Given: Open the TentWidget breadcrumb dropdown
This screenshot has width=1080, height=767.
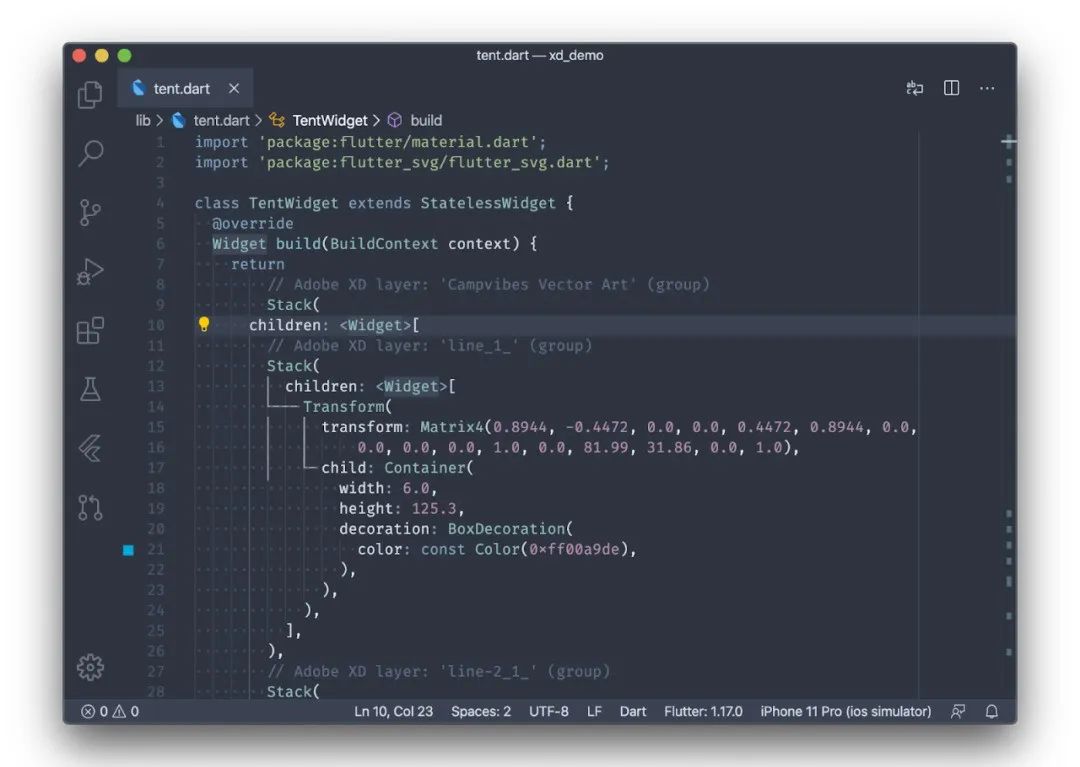Looking at the screenshot, I should (330, 120).
